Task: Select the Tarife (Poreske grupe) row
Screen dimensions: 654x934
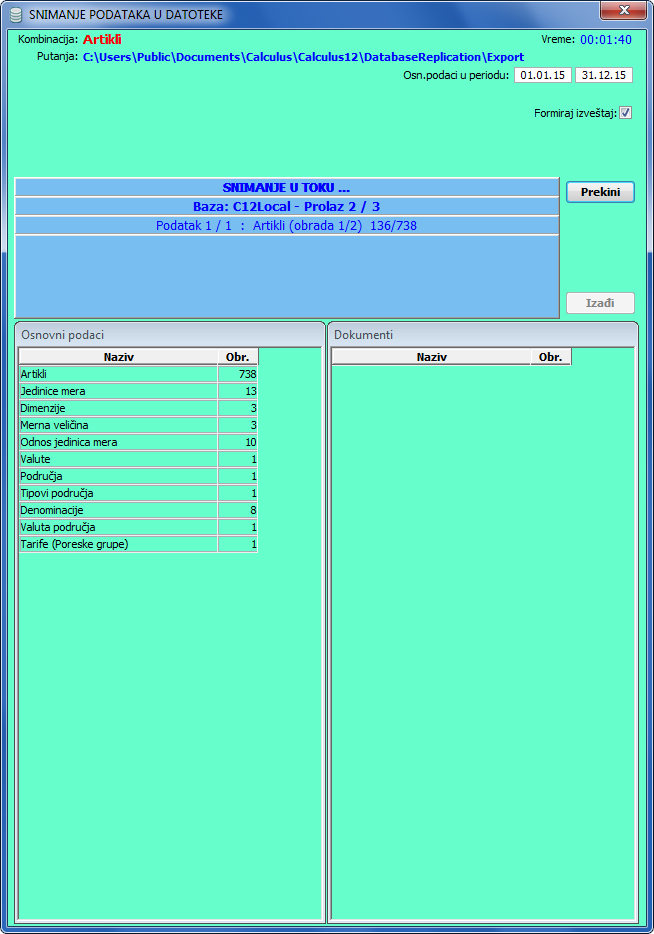Action: (118, 544)
